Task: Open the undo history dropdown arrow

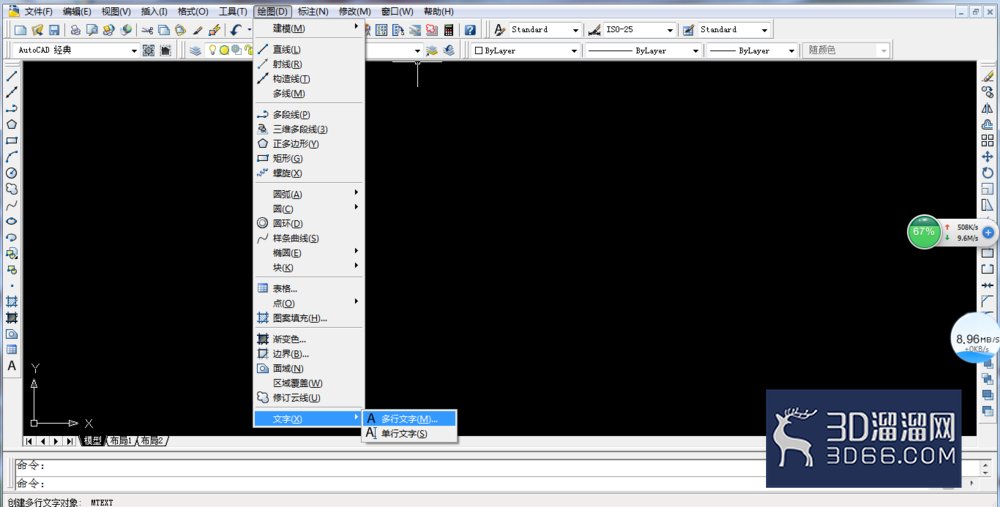Action: [249, 30]
